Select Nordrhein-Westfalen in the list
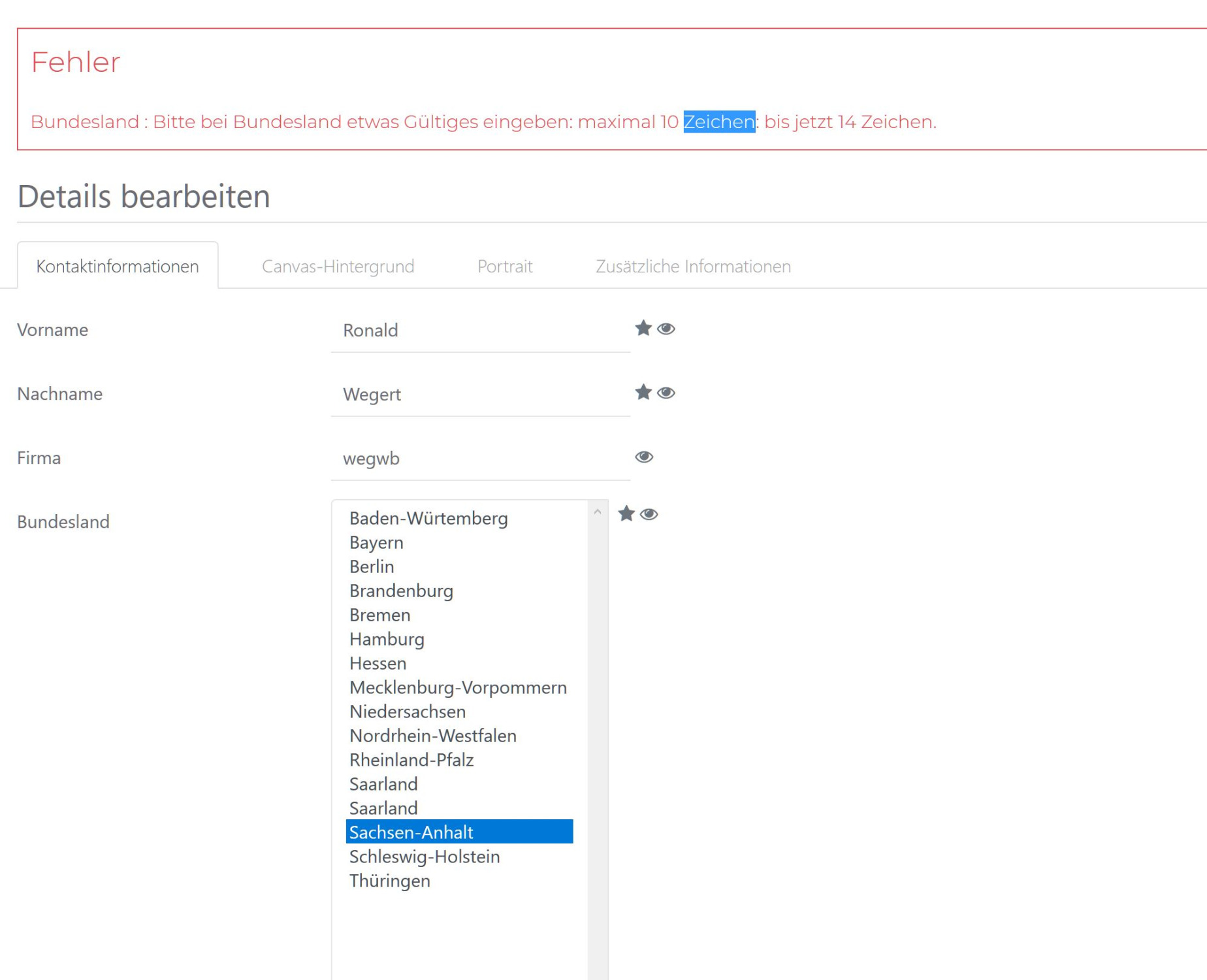Screen dimensions: 1207x980 tap(459, 736)
